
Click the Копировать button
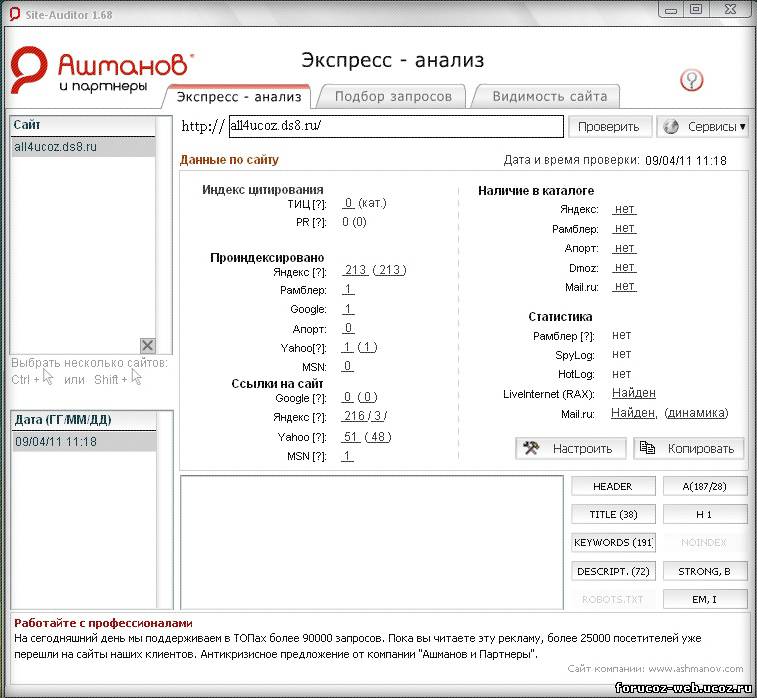(x=688, y=448)
